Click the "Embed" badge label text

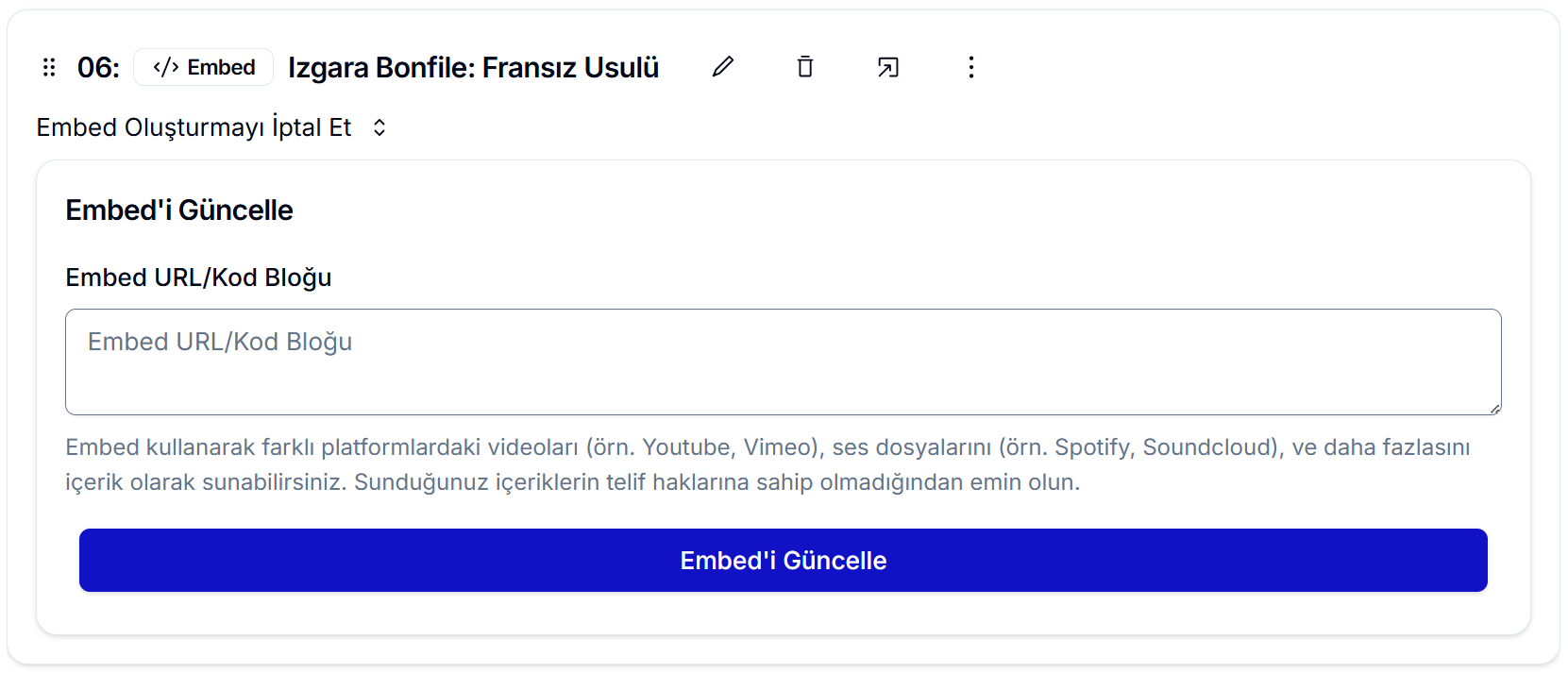[x=221, y=67]
